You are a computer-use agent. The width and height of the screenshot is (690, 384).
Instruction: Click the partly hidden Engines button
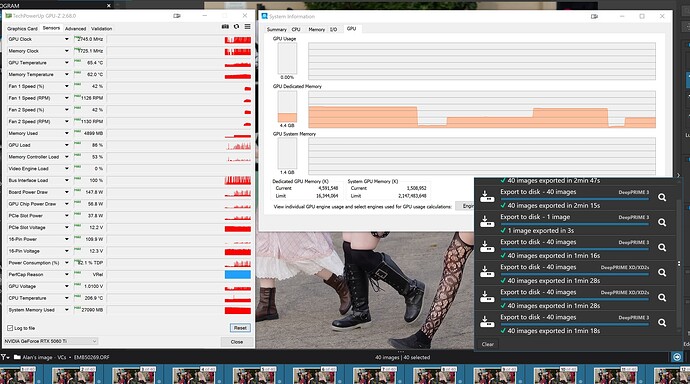[x=465, y=206]
